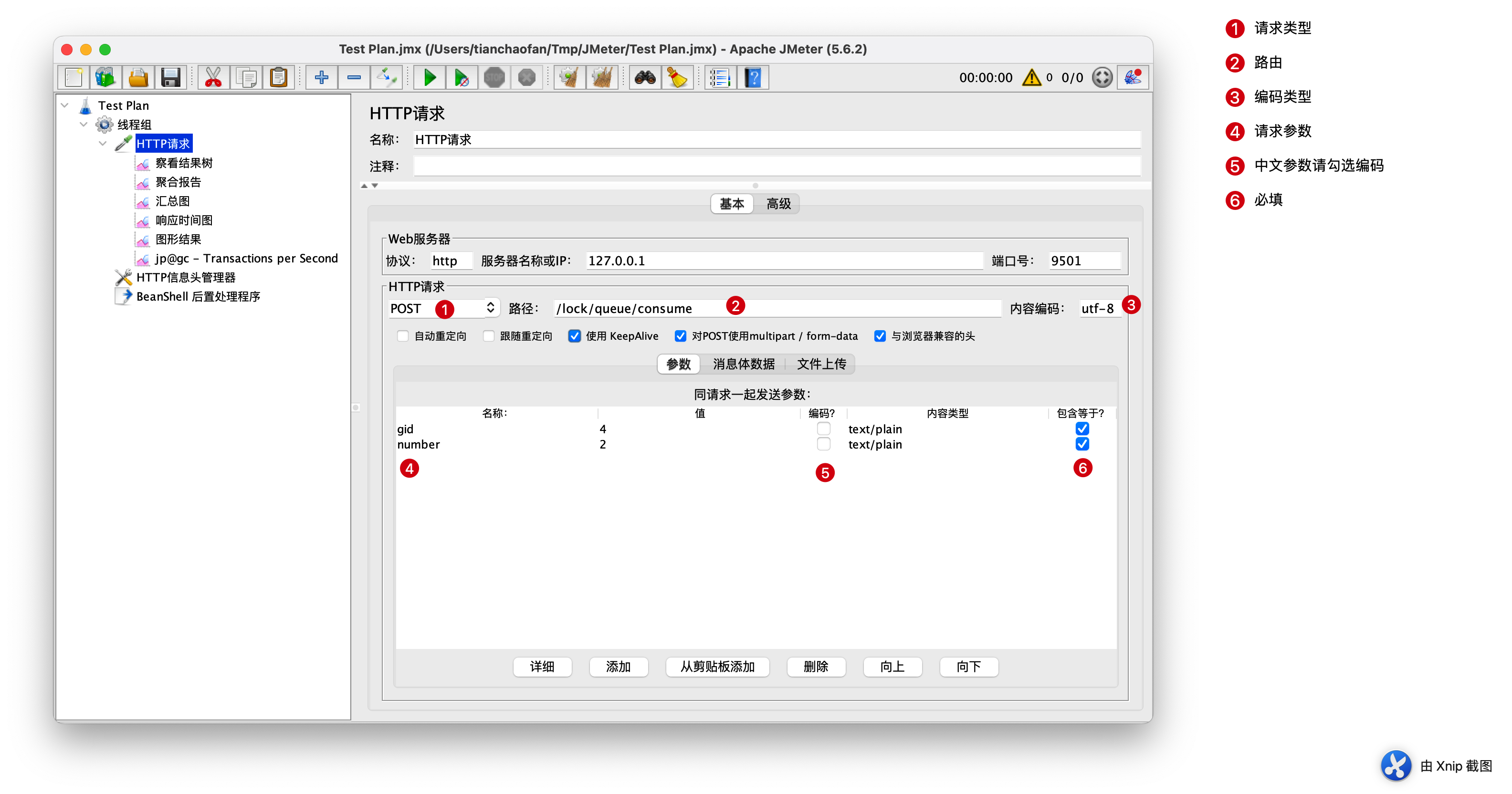Click the yellow warning triangle log icon
Viewport: 1512px width, 794px height.
pyautogui.click(x=1031, y=77)
